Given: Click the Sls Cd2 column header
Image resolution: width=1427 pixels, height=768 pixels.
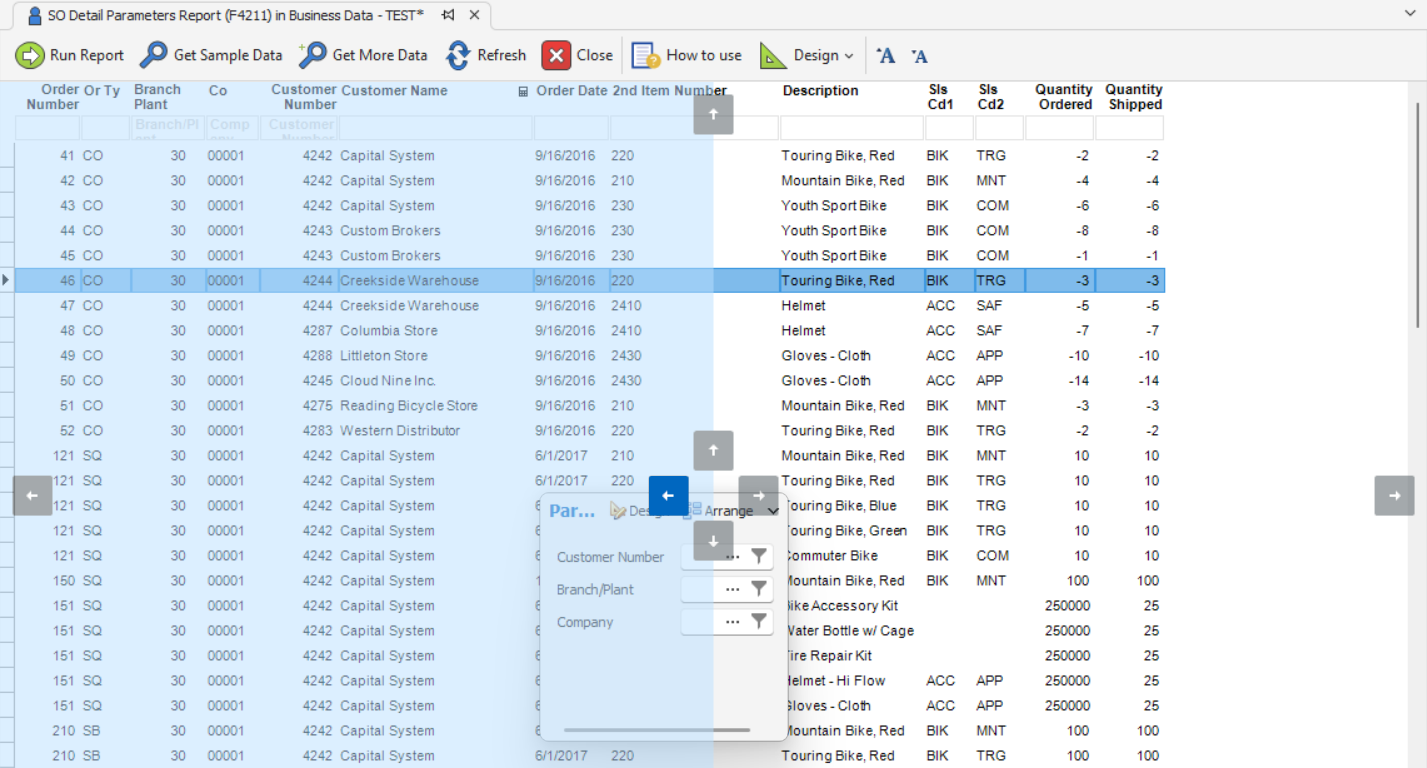Looking at the screenshot, I should click(x=999, y=97).
